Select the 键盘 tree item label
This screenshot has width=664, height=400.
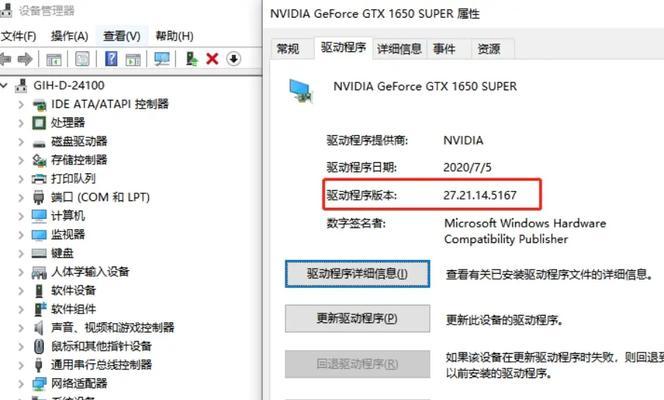coord(62,253)
